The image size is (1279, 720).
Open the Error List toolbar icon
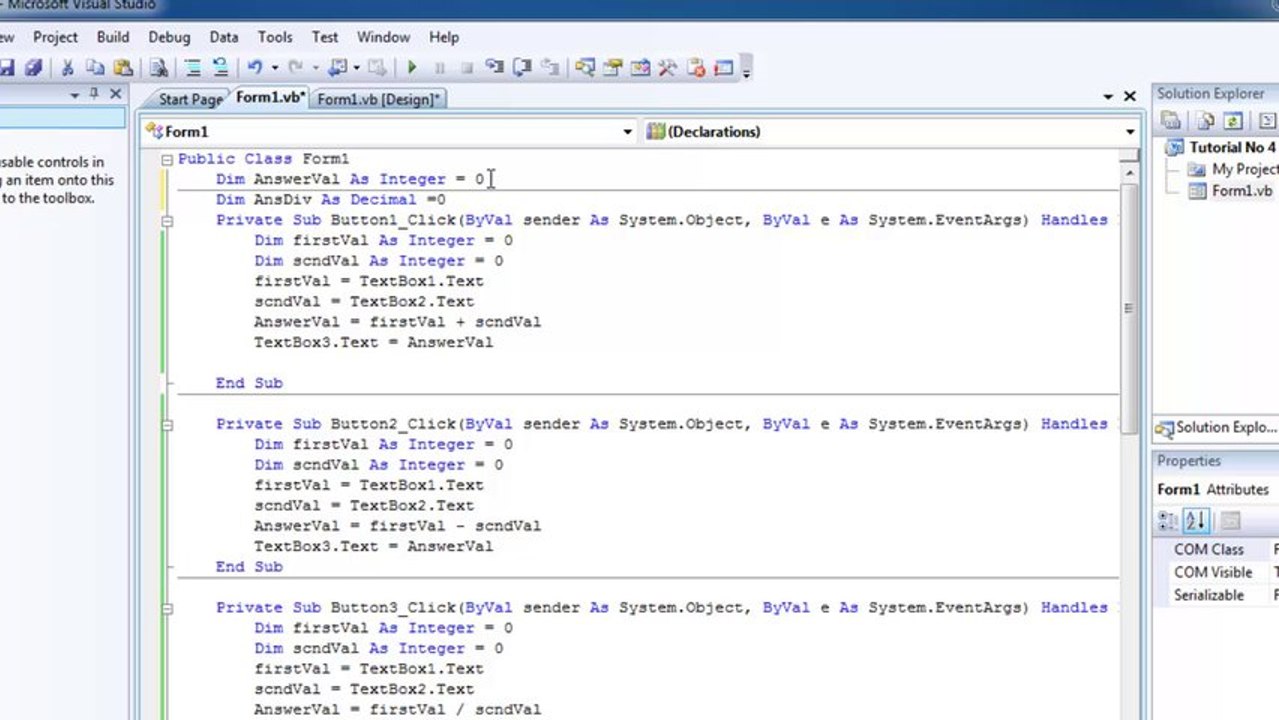695,68
